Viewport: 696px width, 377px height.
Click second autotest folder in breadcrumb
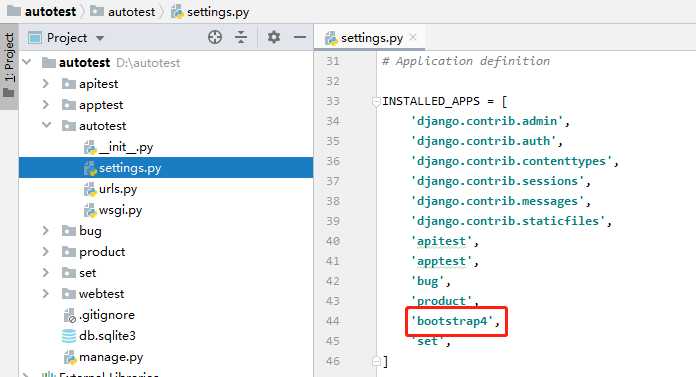point(123,12)
